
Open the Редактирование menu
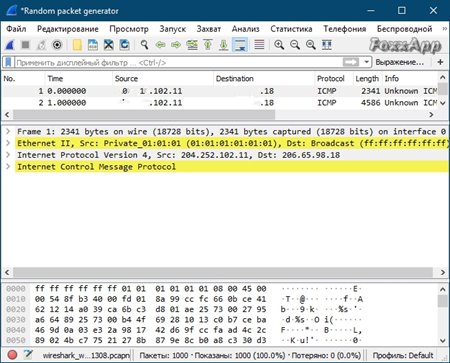coord(68,29)
